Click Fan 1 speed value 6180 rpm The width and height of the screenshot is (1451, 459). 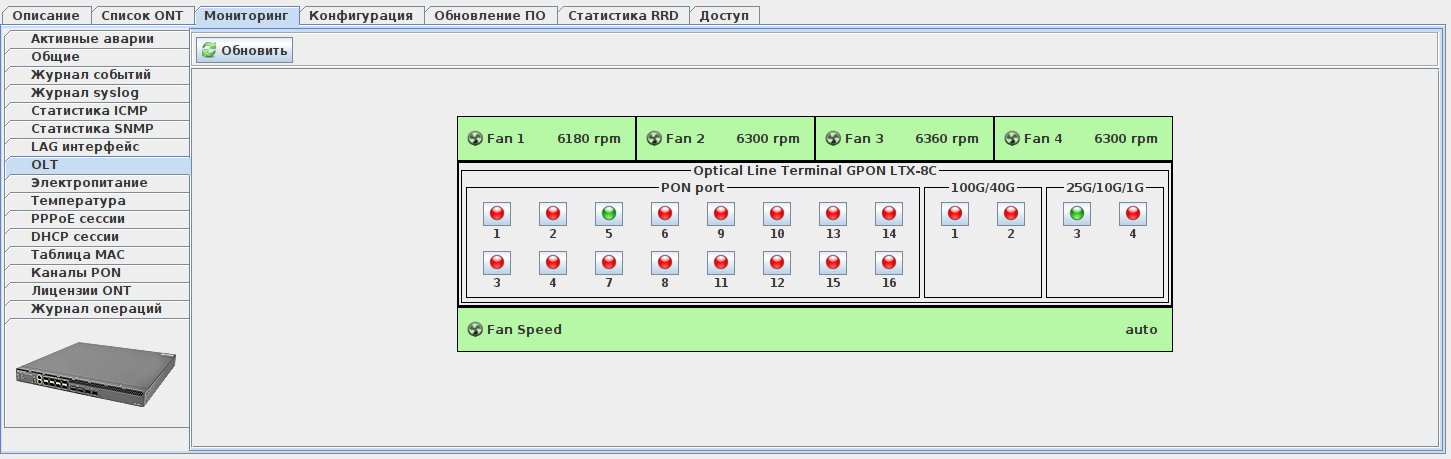[589, 139]
